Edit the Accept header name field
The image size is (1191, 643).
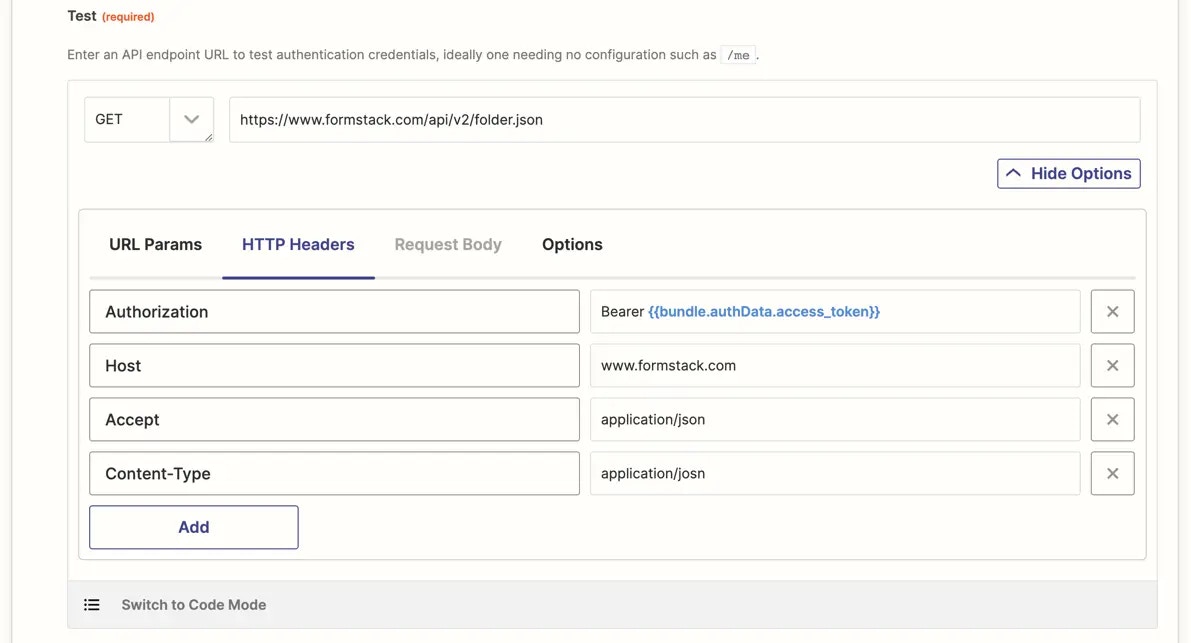334,419
